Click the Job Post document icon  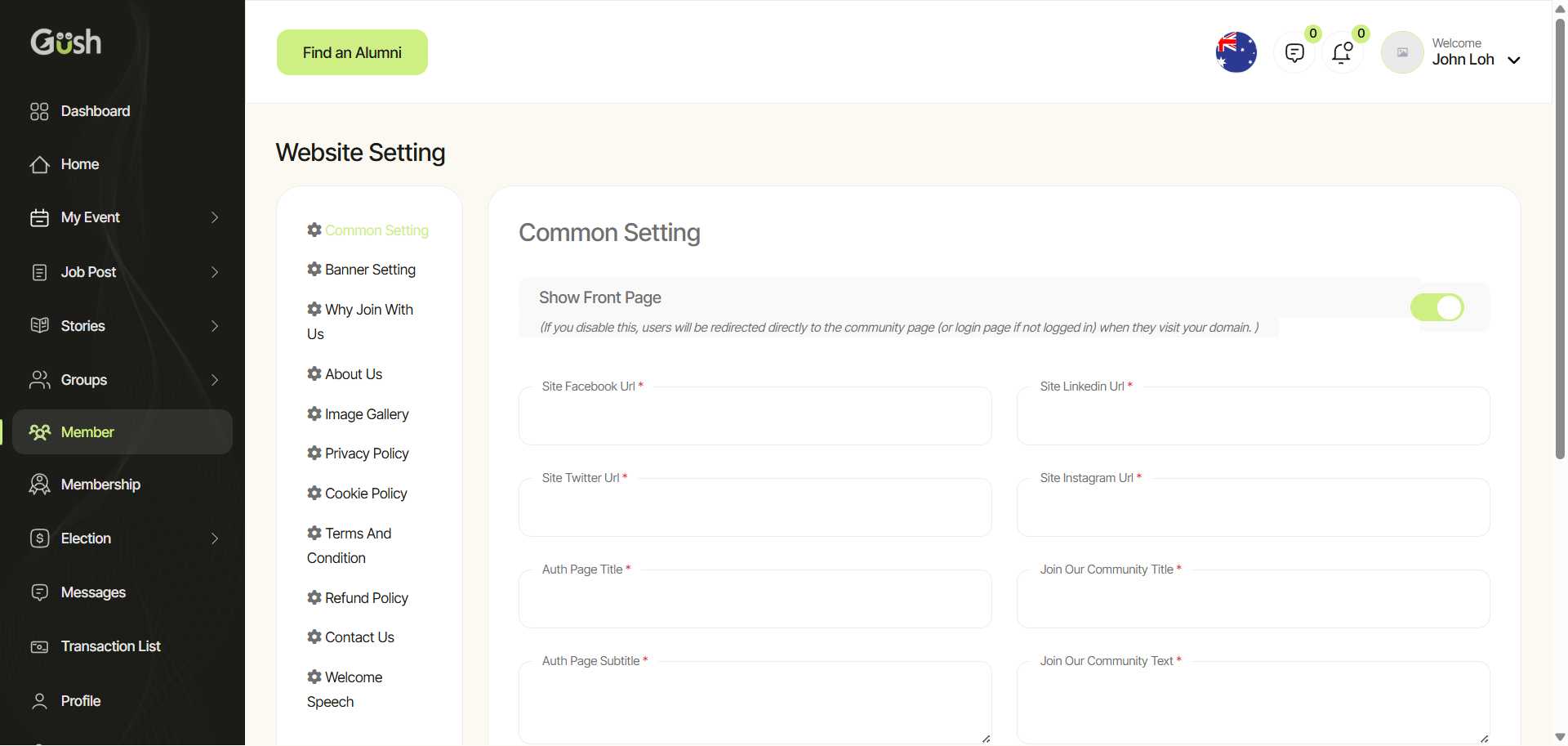click(x=39, y=272)
